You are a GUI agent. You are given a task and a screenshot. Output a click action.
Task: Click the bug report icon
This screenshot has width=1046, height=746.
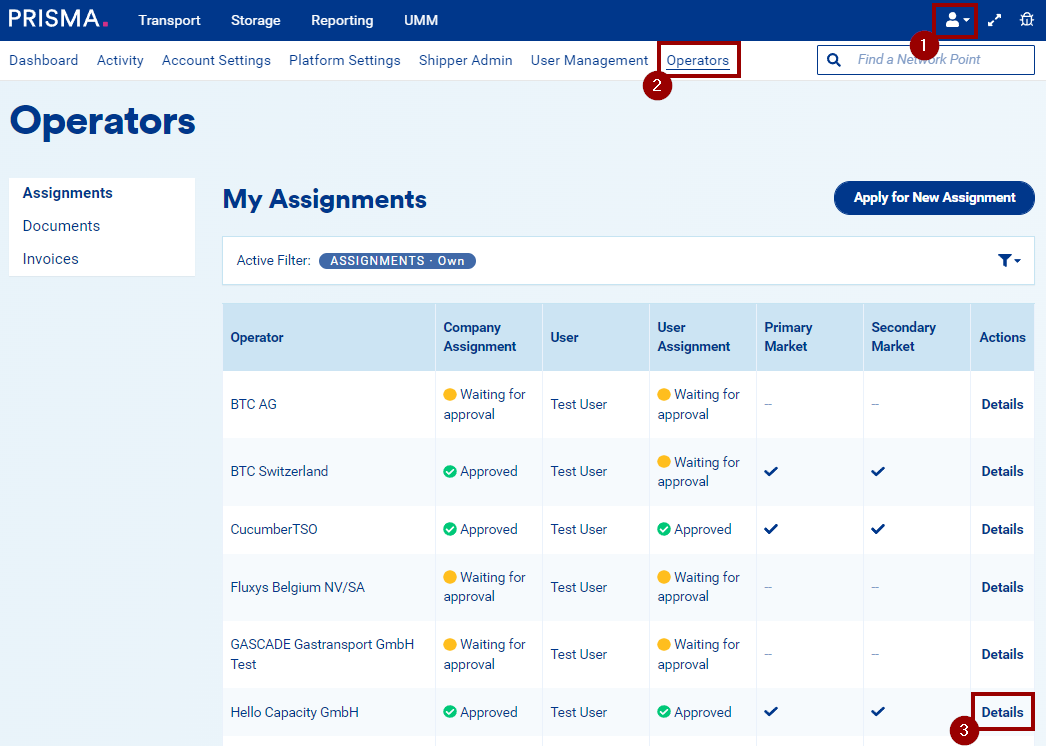pyautogui.click(x=1026, y=20)
